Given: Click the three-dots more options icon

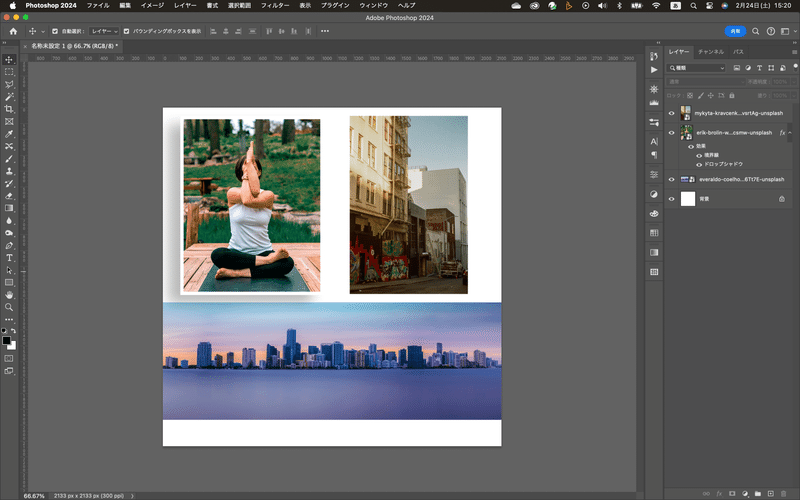Looking at the screenshot, I should click(325, 31).
